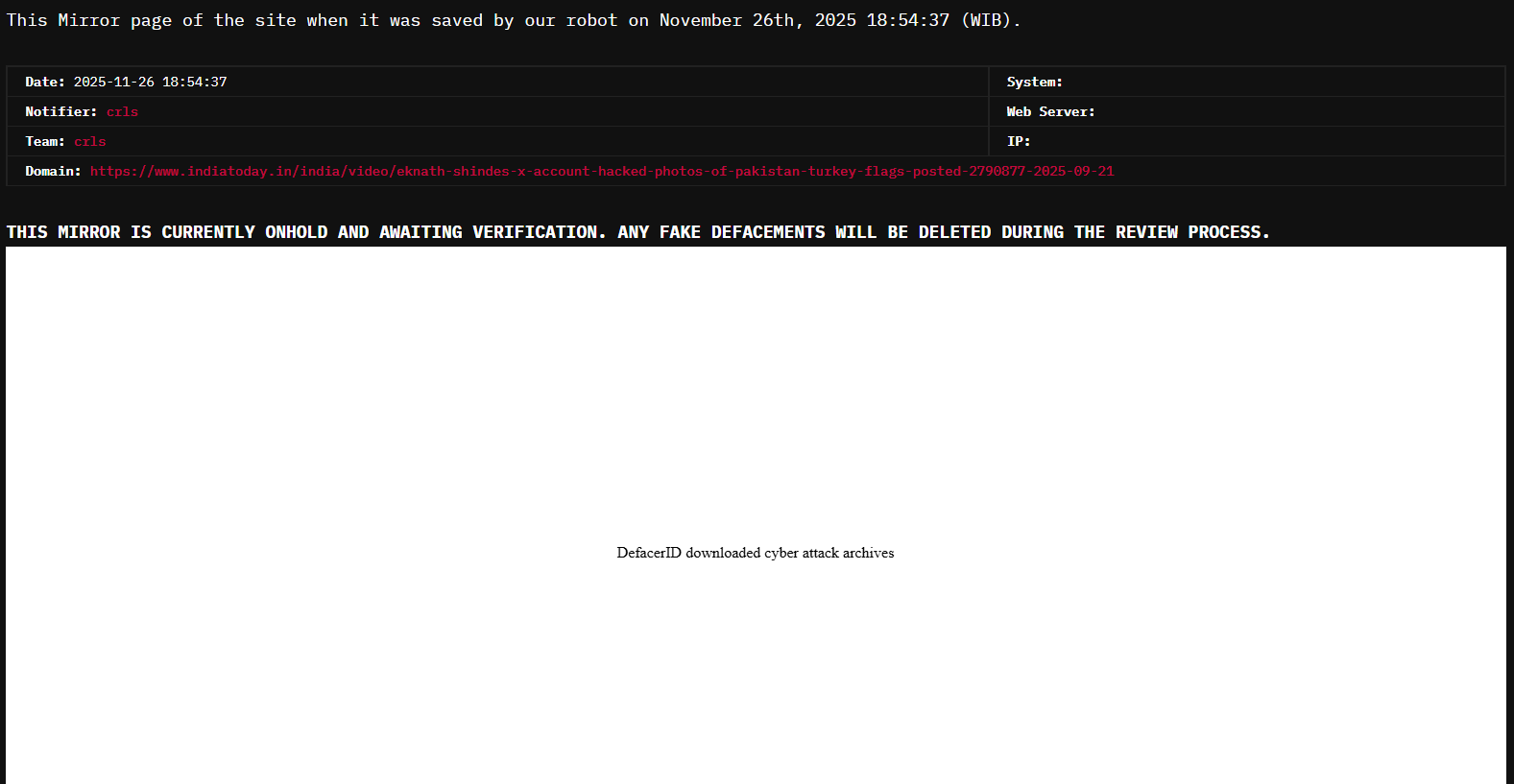This screenshot has width=1514, height=784.
Task: Click the Notifier link "crls"
Action: pos(122,112)
